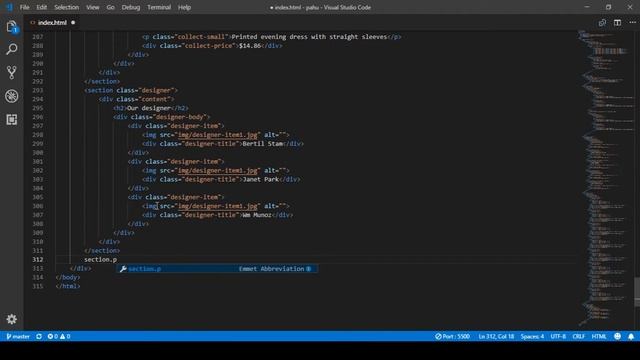
Task: Click the $14.86 price text
Action: (250, 46)
